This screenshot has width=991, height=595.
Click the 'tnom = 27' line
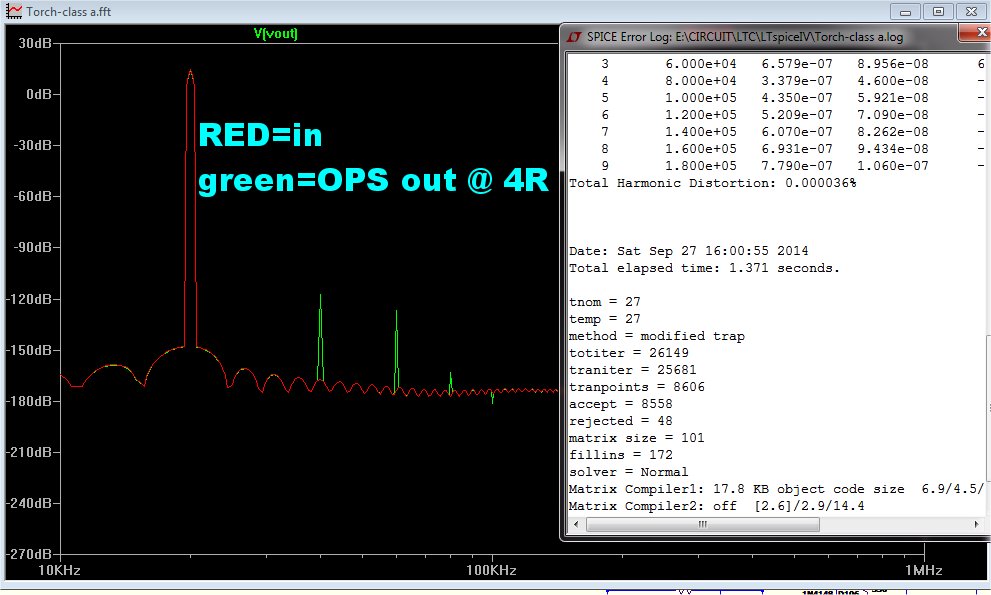pos(604,302)
